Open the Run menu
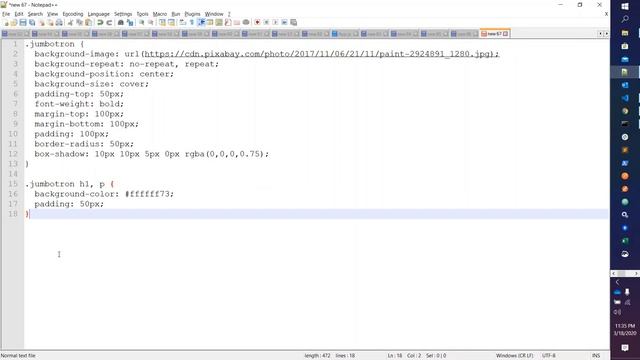This screenshot has width=640, height=360. coord(176,14)
